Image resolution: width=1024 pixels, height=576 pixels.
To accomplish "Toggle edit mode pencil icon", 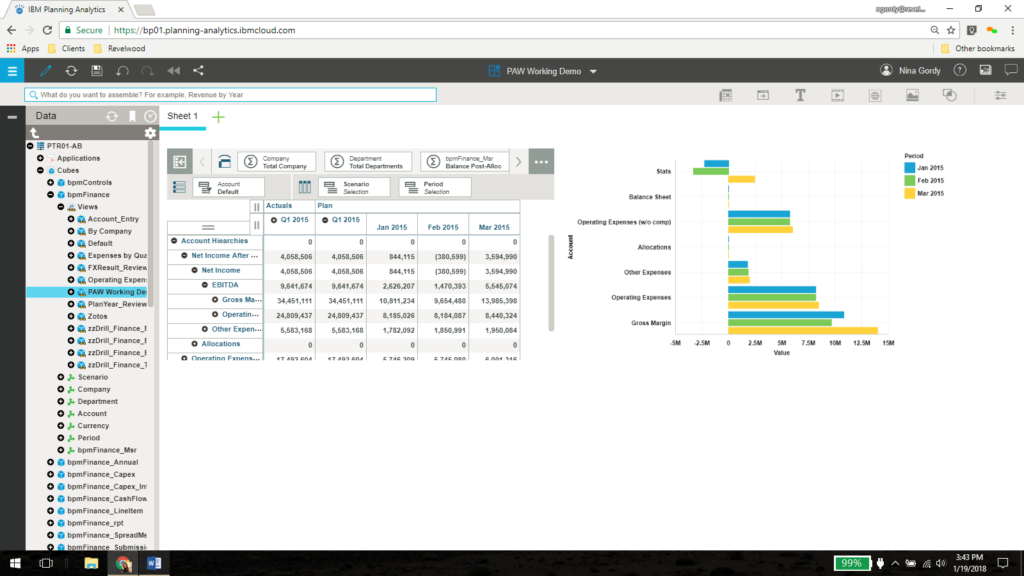I will [45, 71].
